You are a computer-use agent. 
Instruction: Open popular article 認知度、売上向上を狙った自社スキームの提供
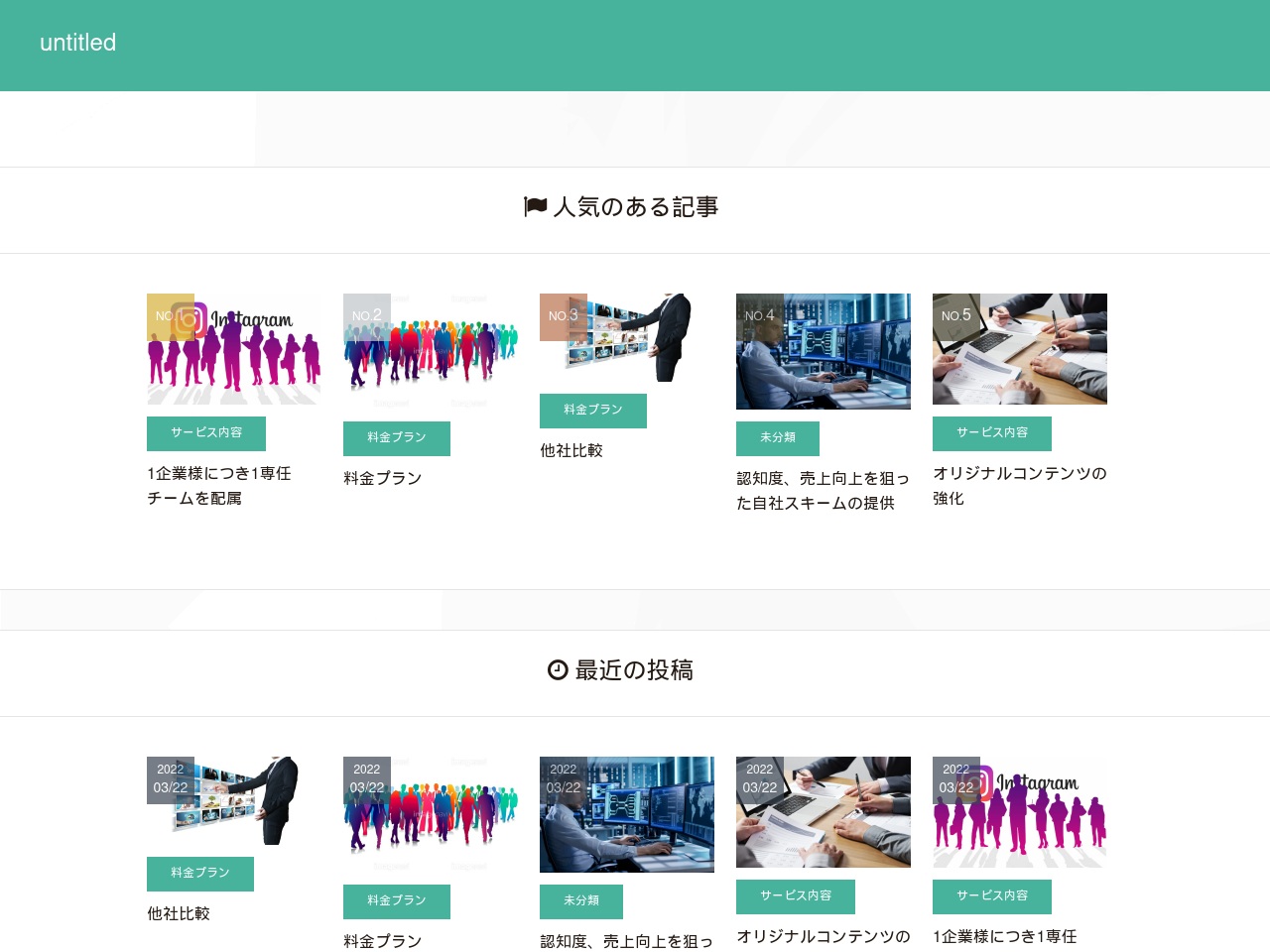823,491
